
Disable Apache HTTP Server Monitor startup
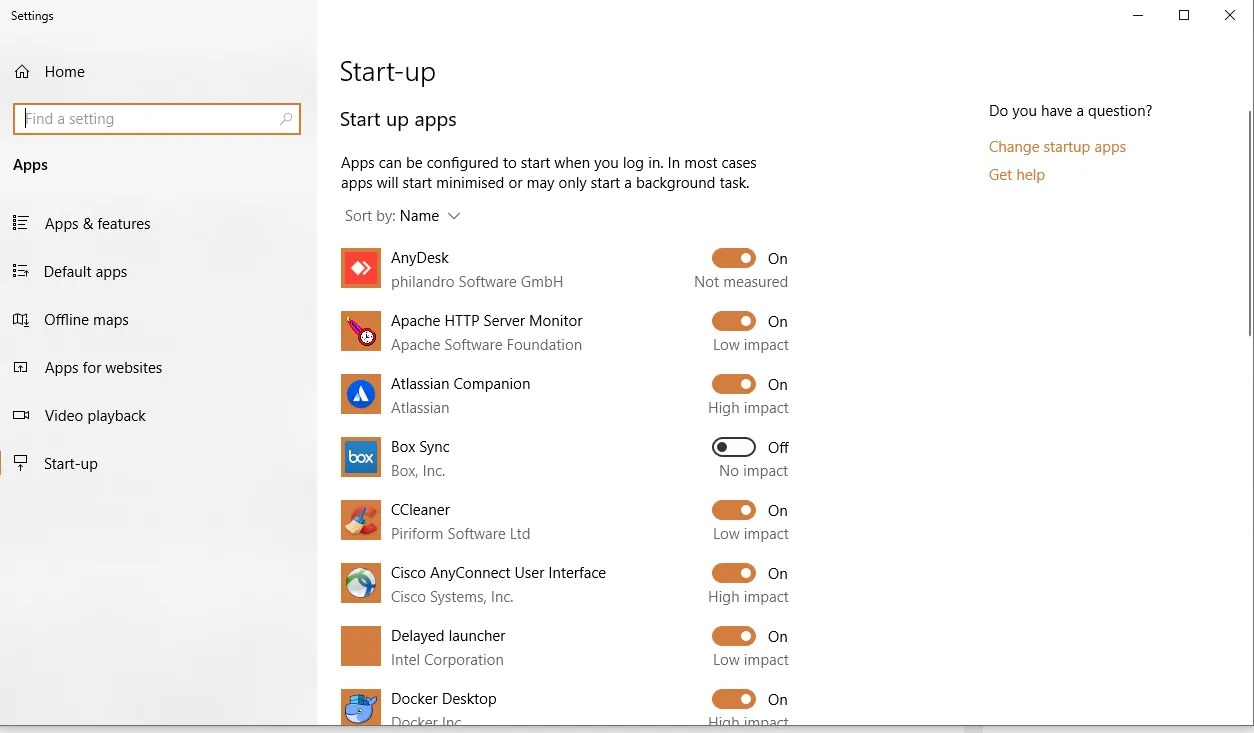click(x=734, y=321)
